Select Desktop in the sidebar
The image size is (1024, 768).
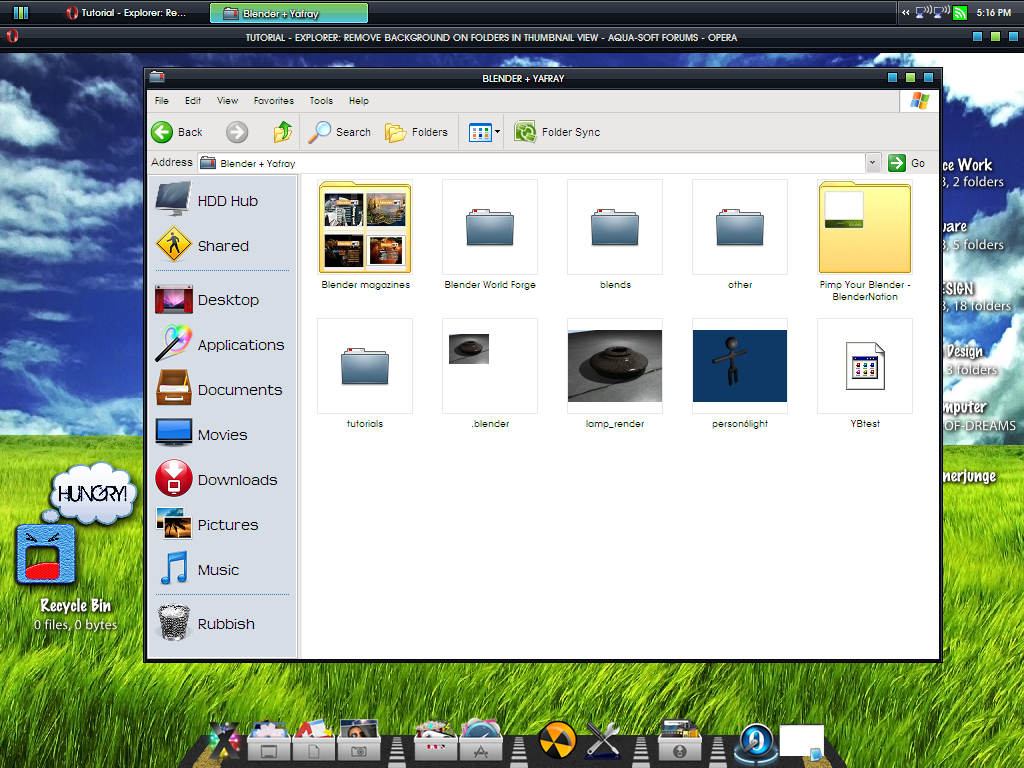pyautogui.click(x=208, y=300)
